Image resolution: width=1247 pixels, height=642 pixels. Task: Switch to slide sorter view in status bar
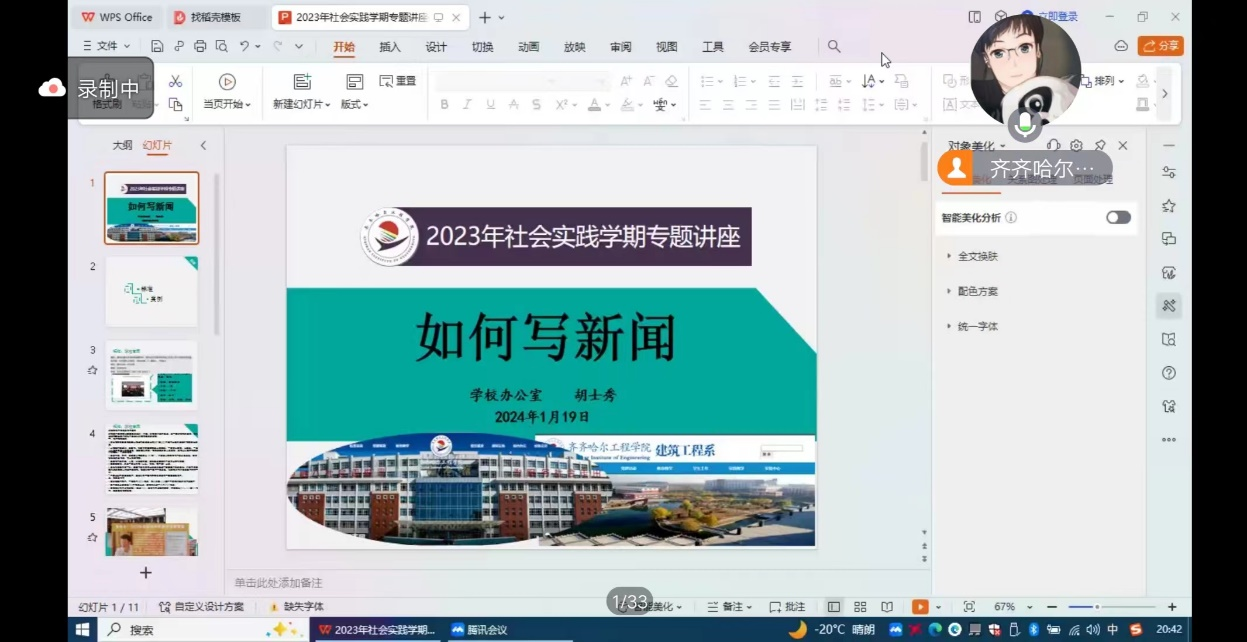click(860, 607)
